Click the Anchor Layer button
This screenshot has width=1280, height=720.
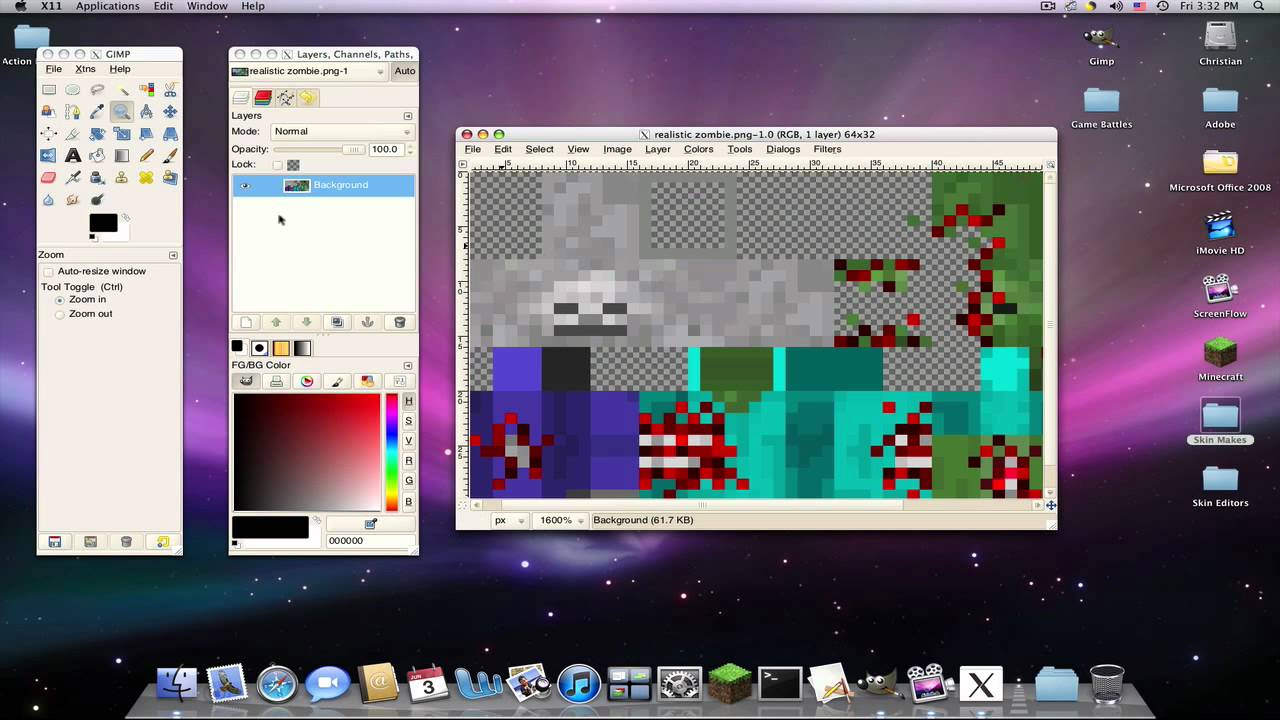click(367, 322)
